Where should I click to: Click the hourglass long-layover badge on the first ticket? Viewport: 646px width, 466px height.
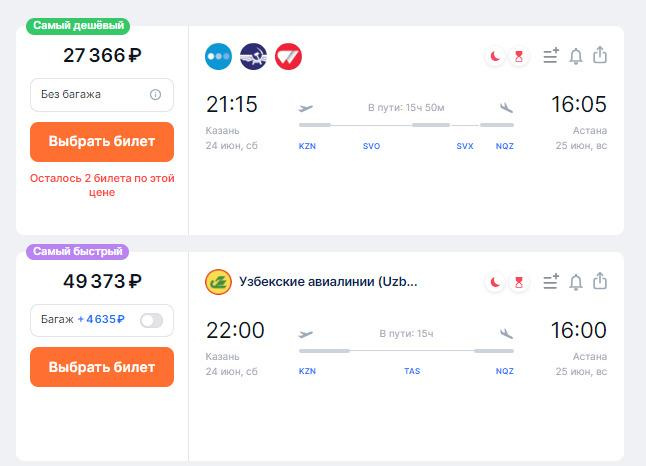point(518,56)
